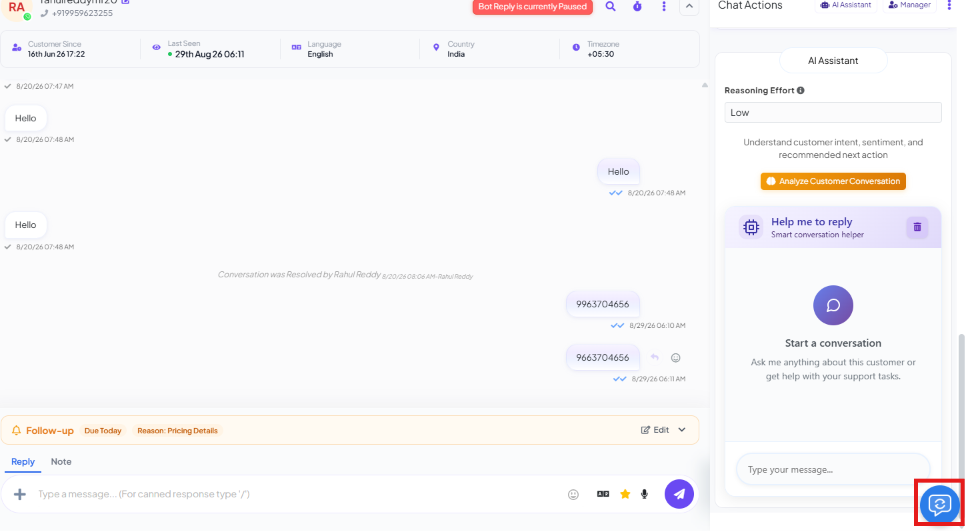Image resolution: width=966 pixels, height=531 pixels.
Task: Click the Chat Actions title
Action: (750, 5)
